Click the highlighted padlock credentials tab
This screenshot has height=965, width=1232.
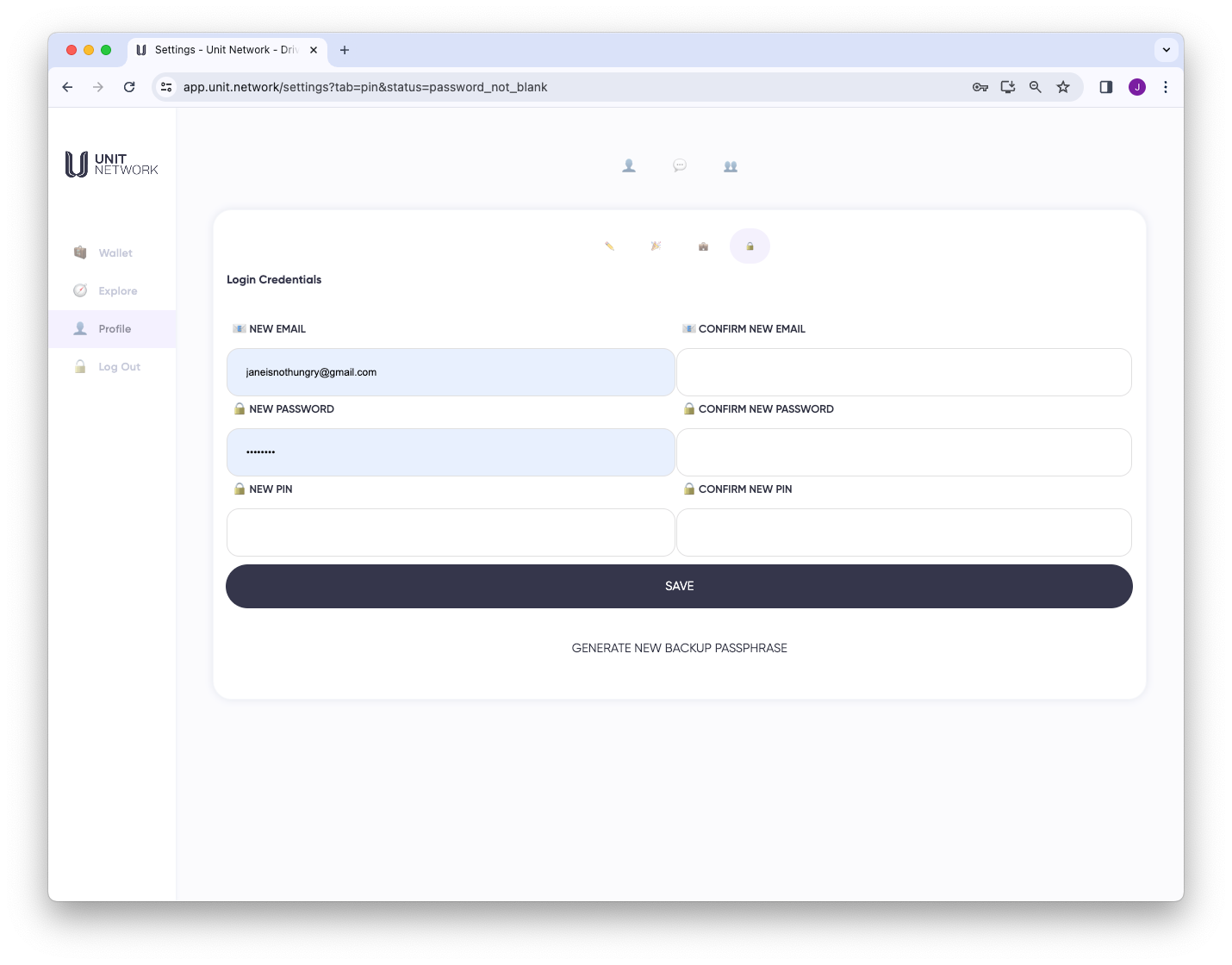750,246
